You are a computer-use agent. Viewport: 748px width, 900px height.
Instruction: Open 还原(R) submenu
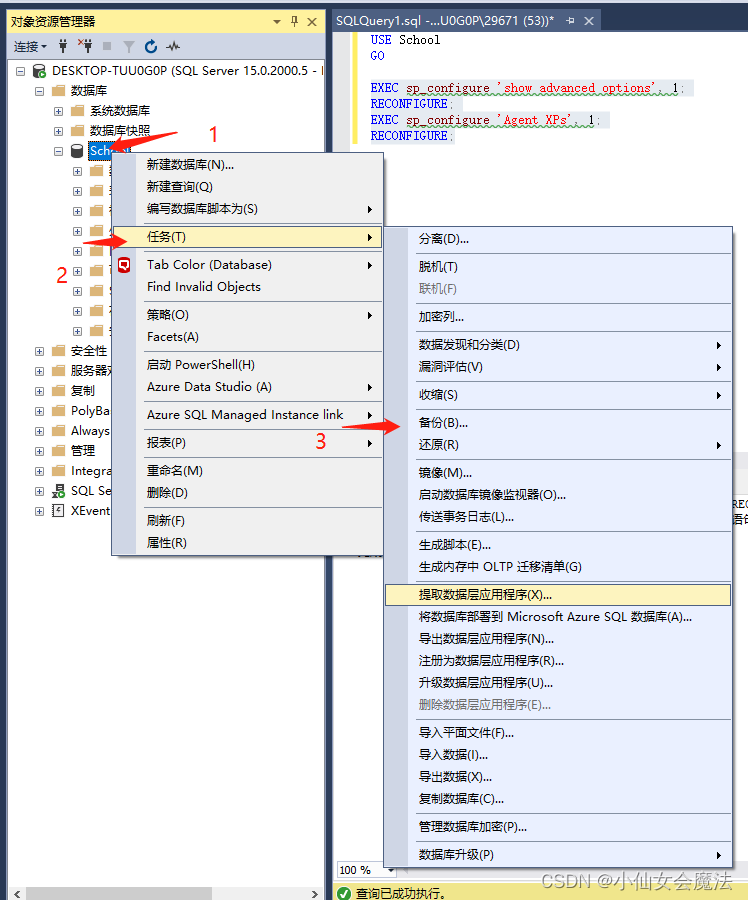tap(558, 445)
